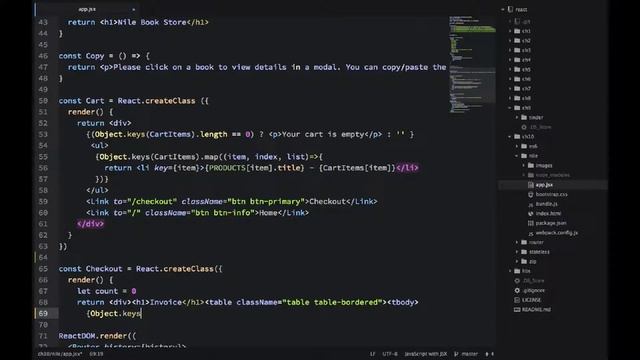Collapse the react project root
640x360 pixels.
tap(503, 9)
